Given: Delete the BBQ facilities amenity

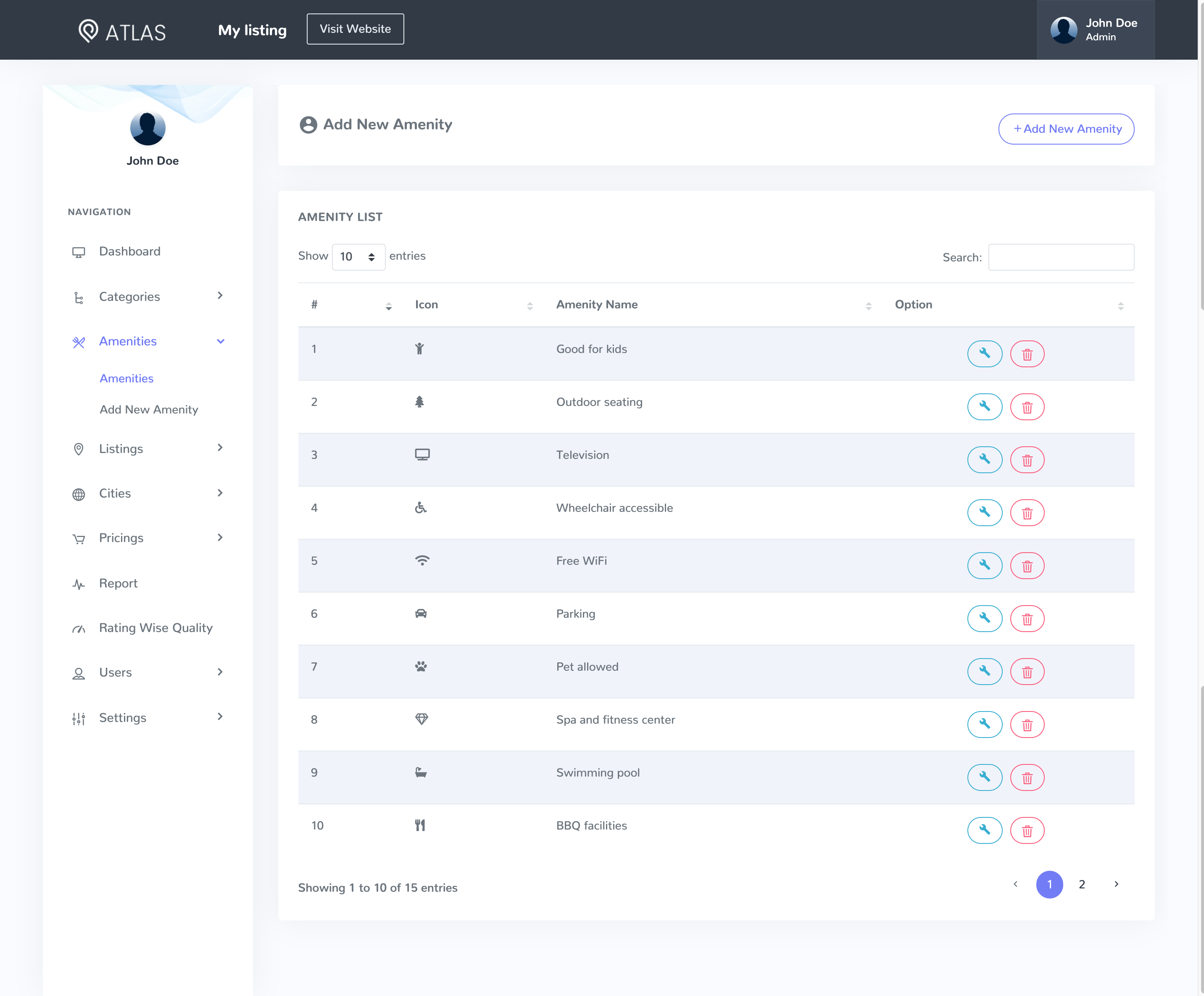Looking at the screenshot, I should (x=1027, y=830).
